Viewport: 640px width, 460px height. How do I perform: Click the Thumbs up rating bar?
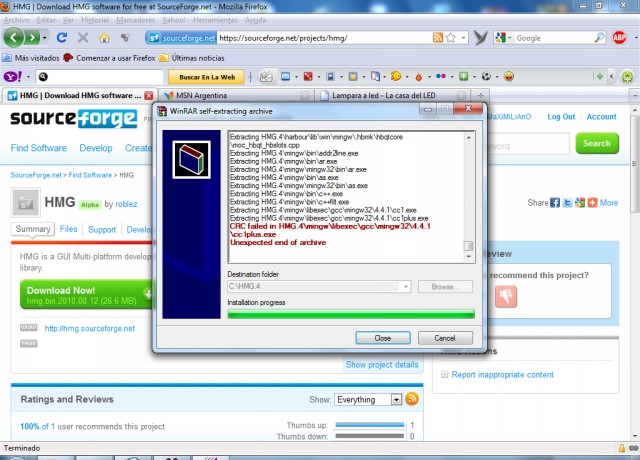(x=370, y=425)
